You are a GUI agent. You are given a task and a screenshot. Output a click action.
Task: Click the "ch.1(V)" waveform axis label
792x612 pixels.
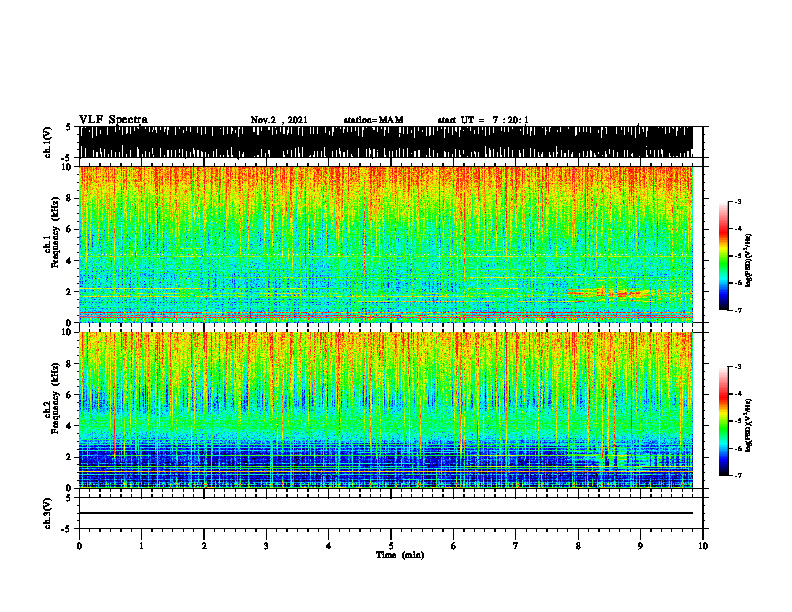(x=47, y=142)
